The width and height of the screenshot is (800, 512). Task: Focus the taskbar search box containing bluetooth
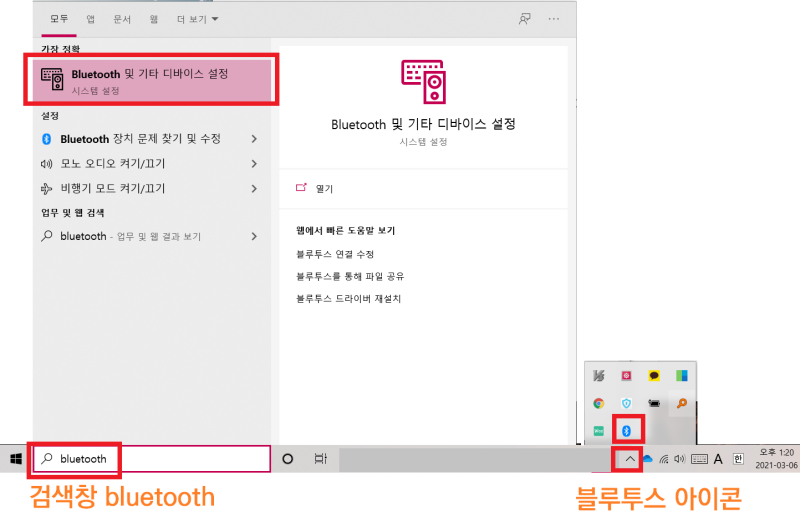click(x=152, y=459)
